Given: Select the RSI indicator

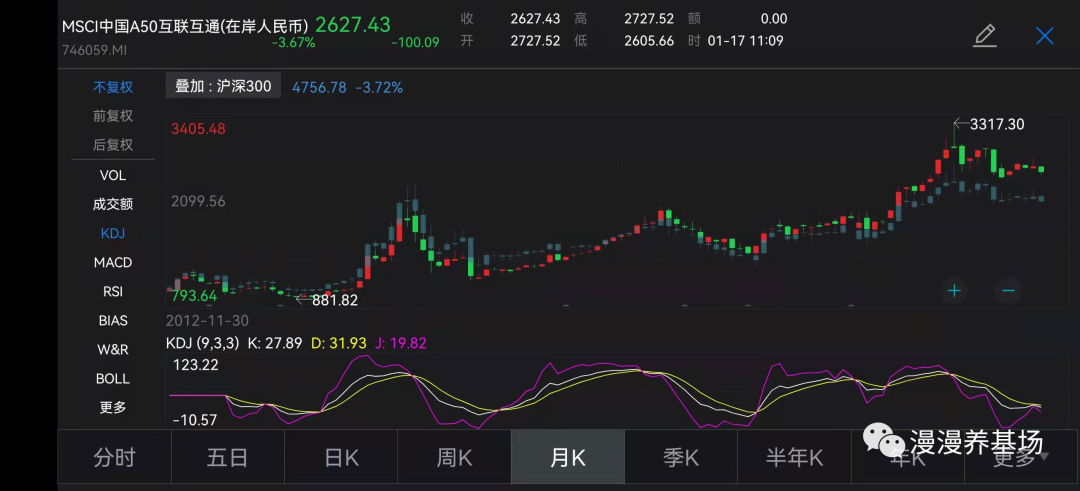Looking at the screenshot, I should point(113,291).
